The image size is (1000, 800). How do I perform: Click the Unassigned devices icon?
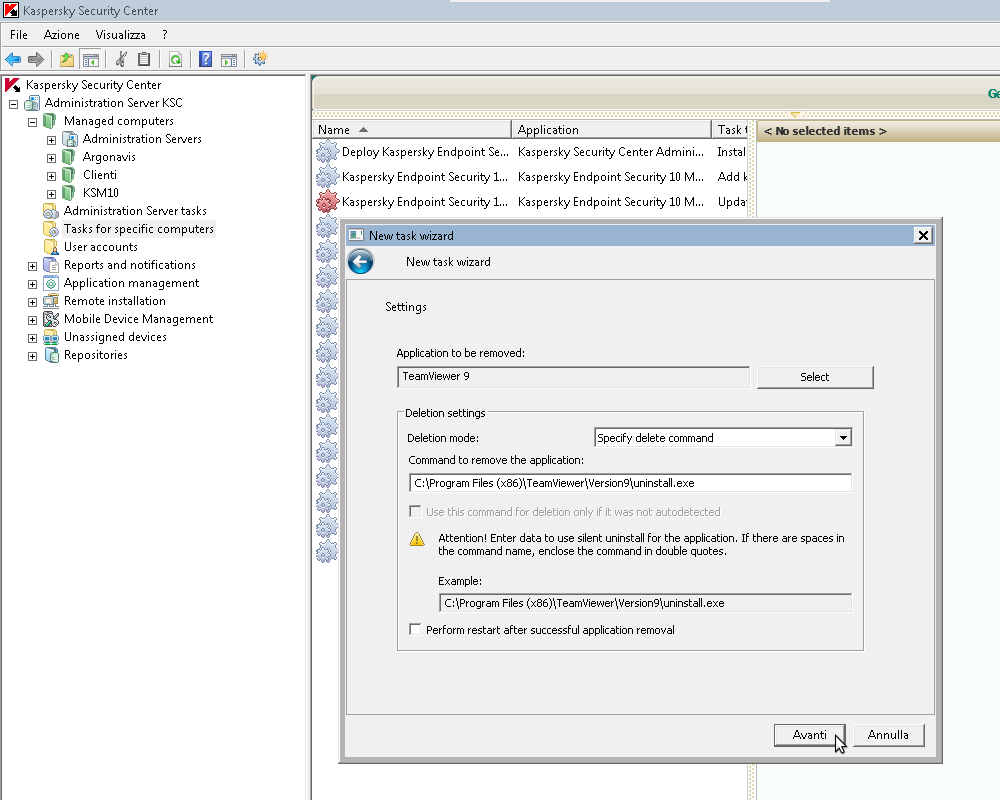pyautogui.click(x=50, y=337)
